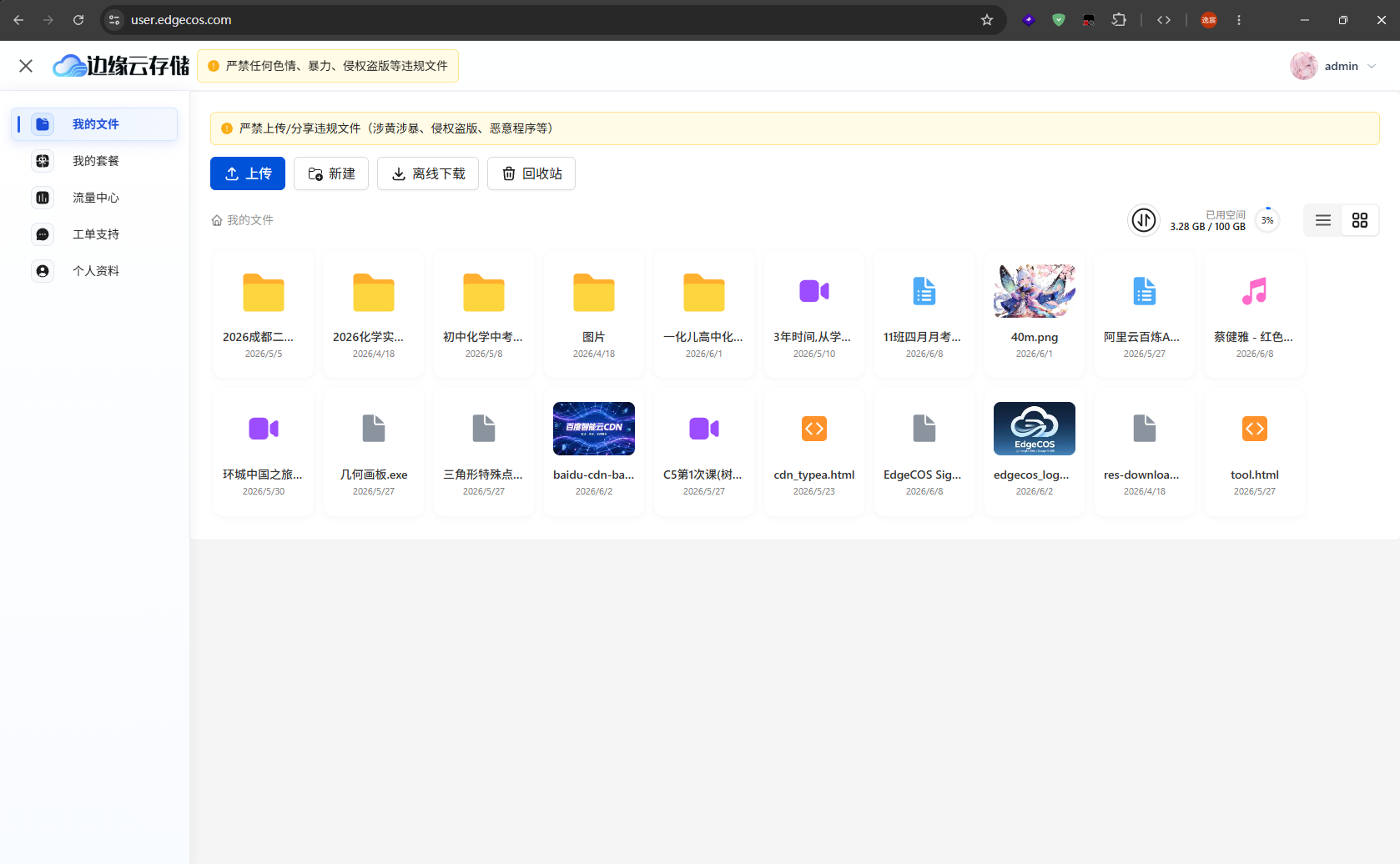
Task: Select 我的文件 in the sidebar
Action: (x=94, y=124)
